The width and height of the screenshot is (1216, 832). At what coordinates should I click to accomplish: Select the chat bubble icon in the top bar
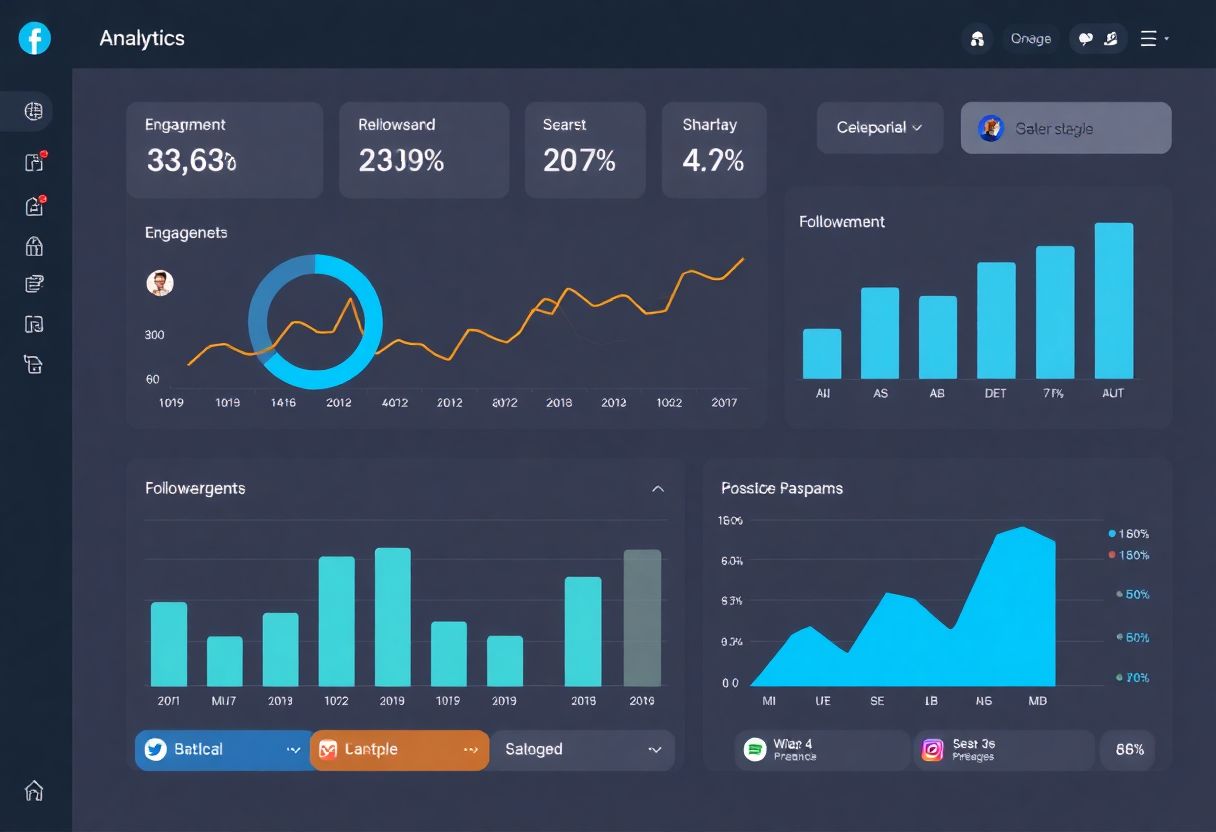(1086, 38)
